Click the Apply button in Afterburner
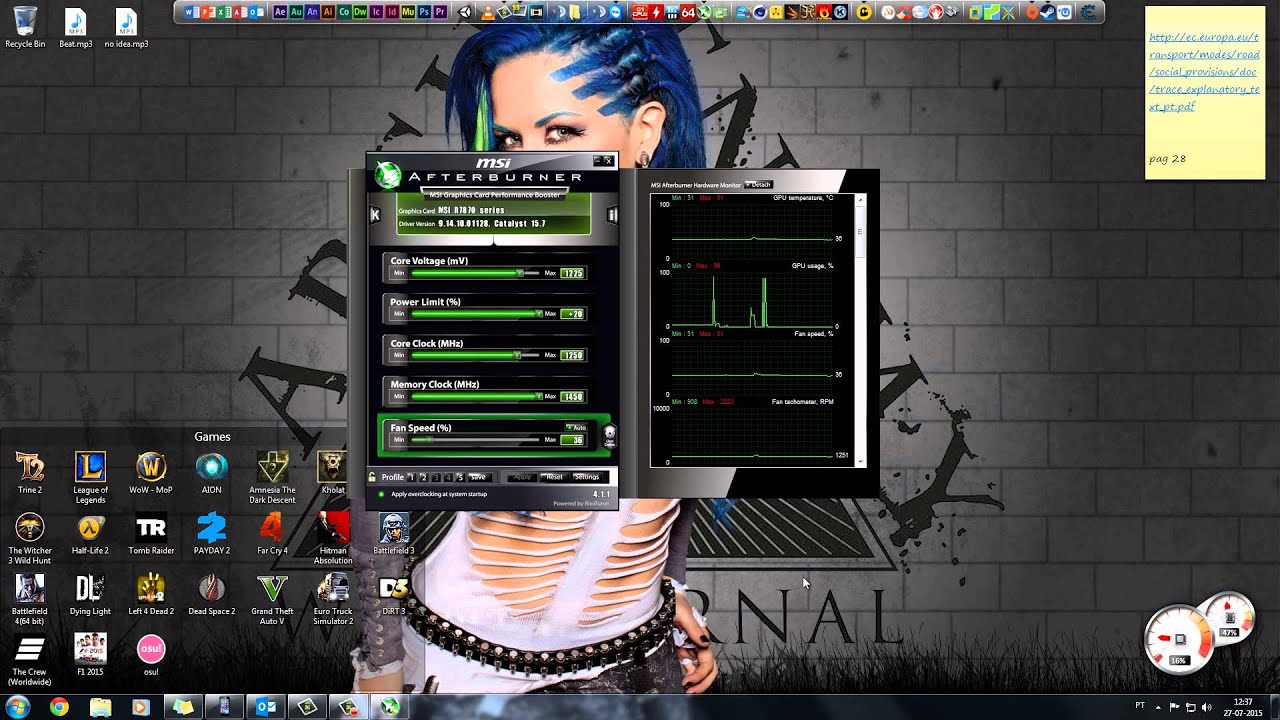1280x720 pixels. (x=522, y=477)
